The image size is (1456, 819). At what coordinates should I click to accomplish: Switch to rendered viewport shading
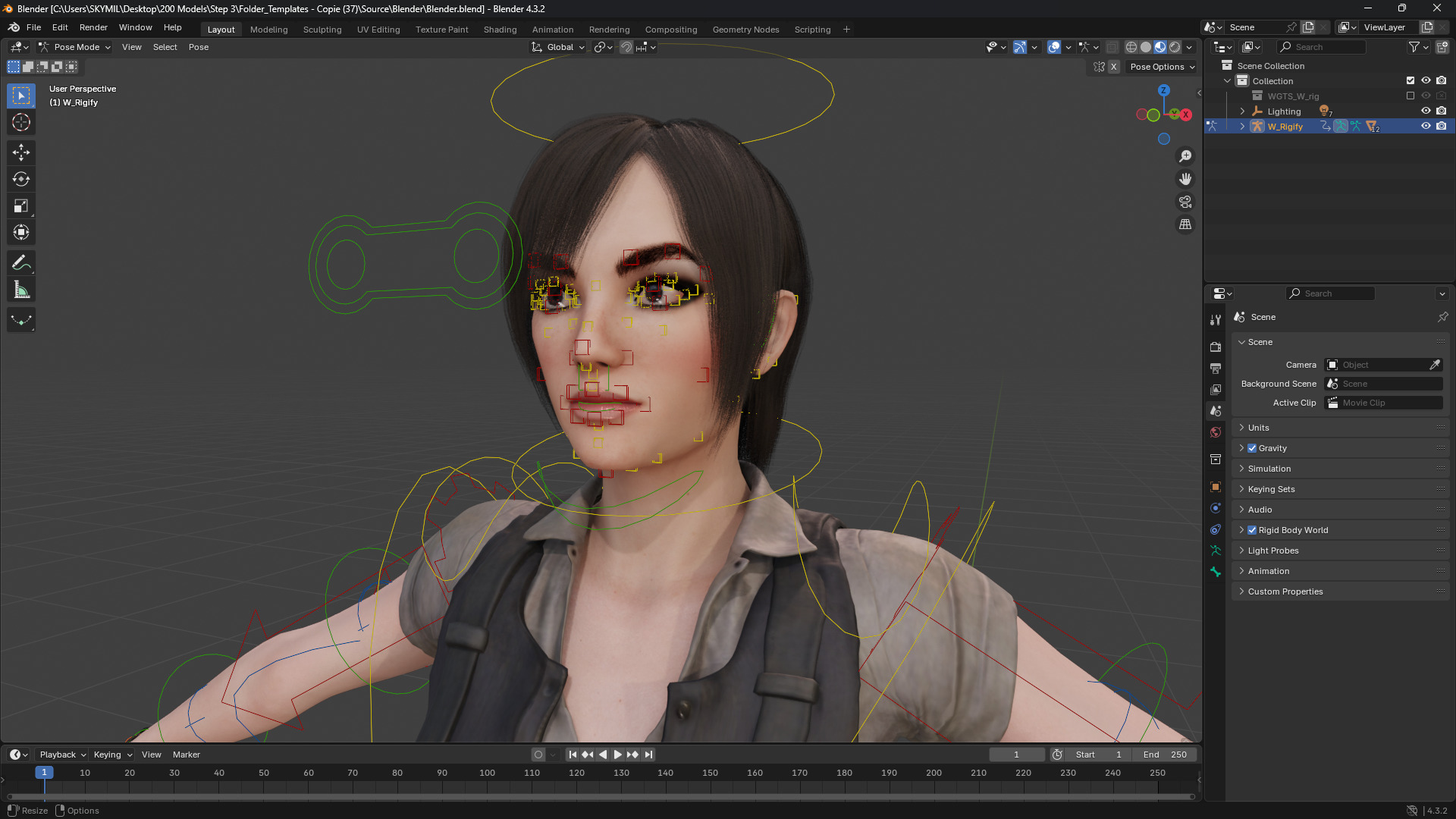pos(1175,47)
